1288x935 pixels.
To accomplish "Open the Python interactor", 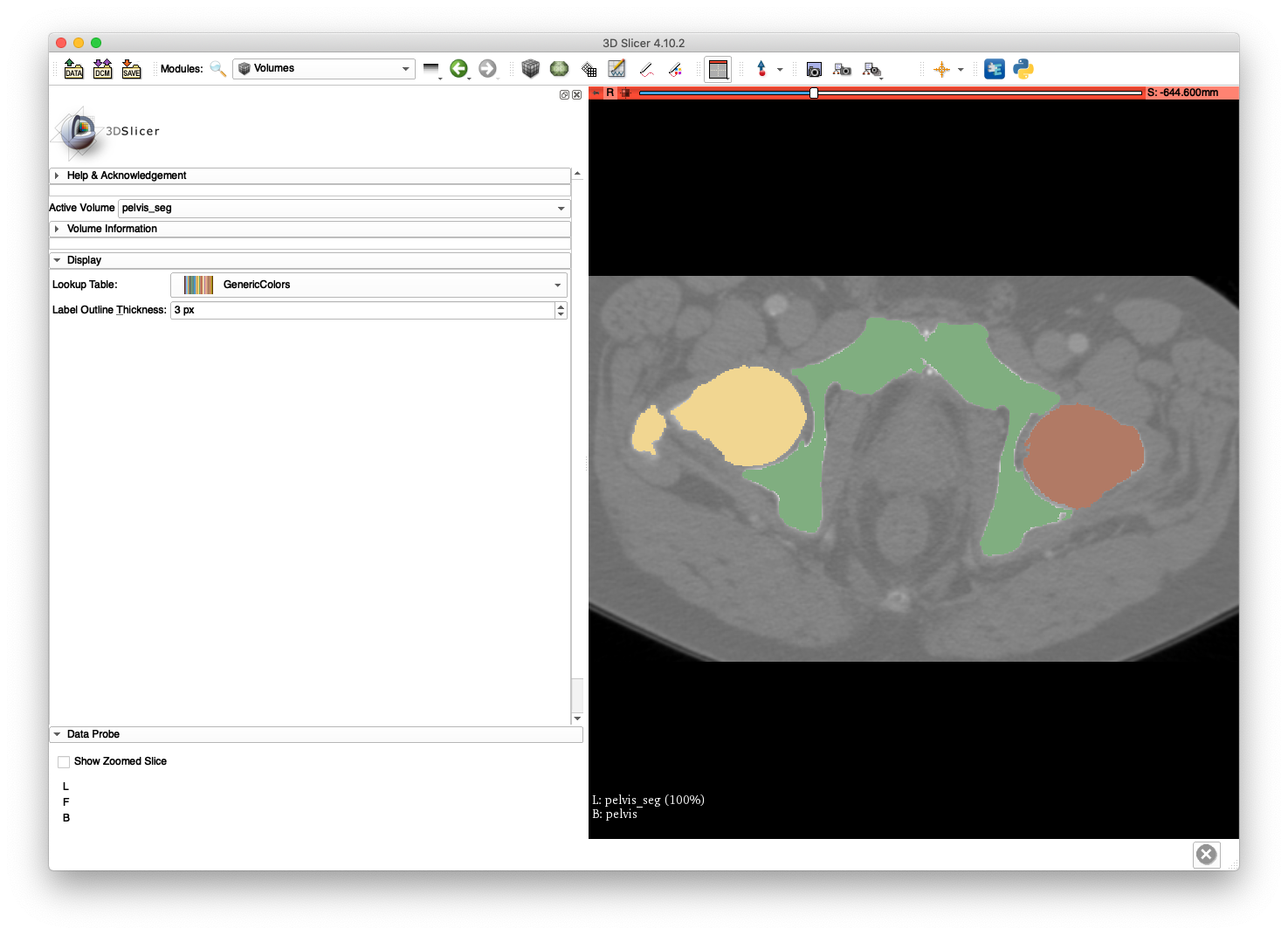I will point(1023,69).
